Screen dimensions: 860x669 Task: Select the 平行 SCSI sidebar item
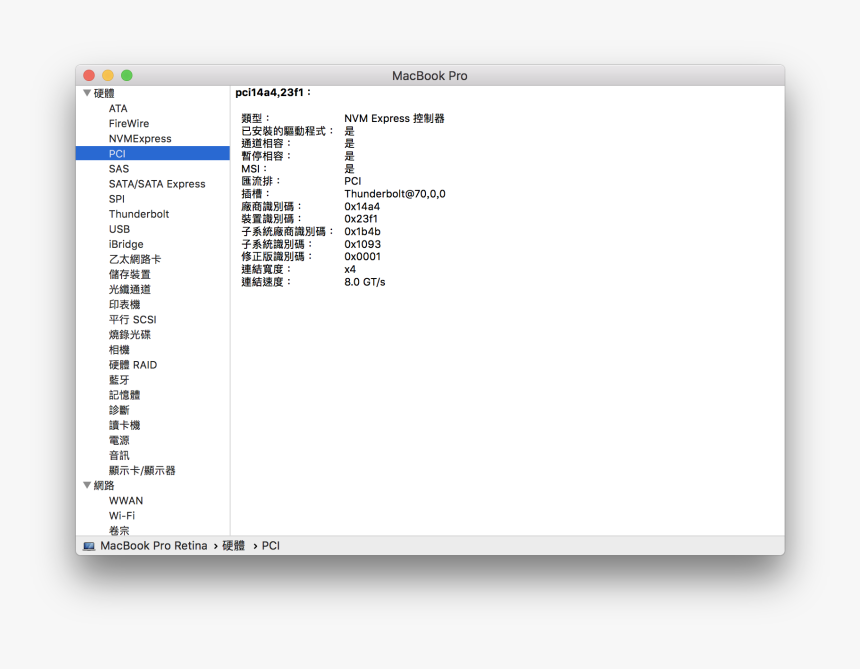tap(132, 320)
